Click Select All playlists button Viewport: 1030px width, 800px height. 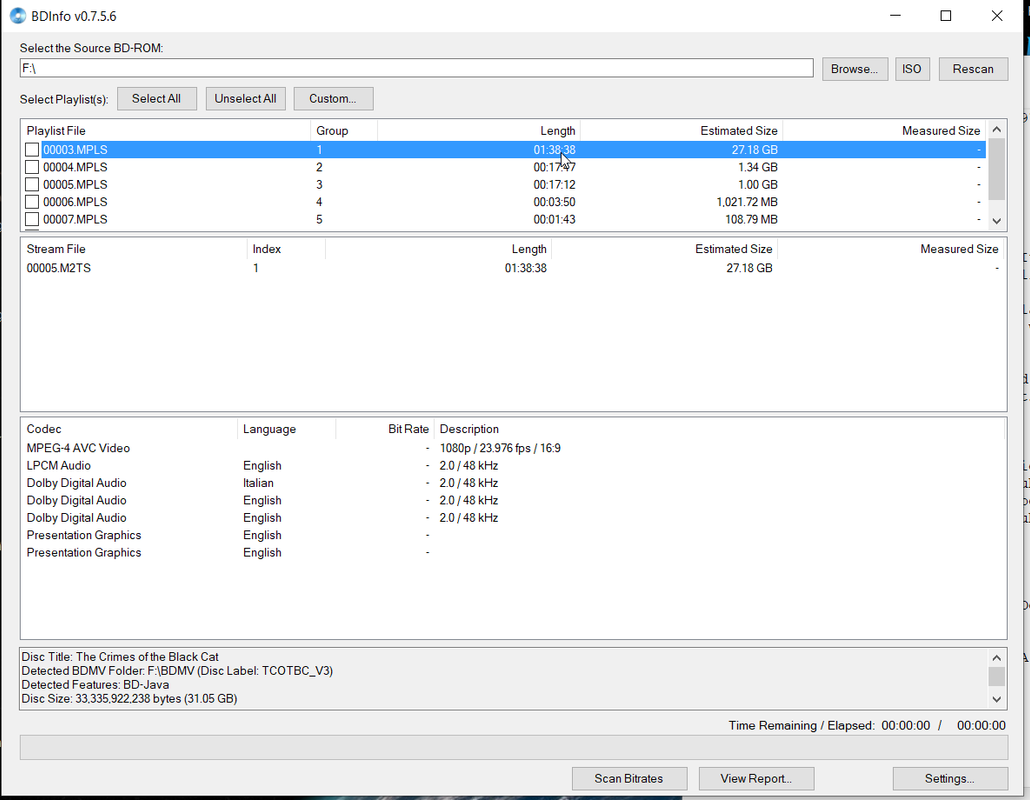pos(156,99)
